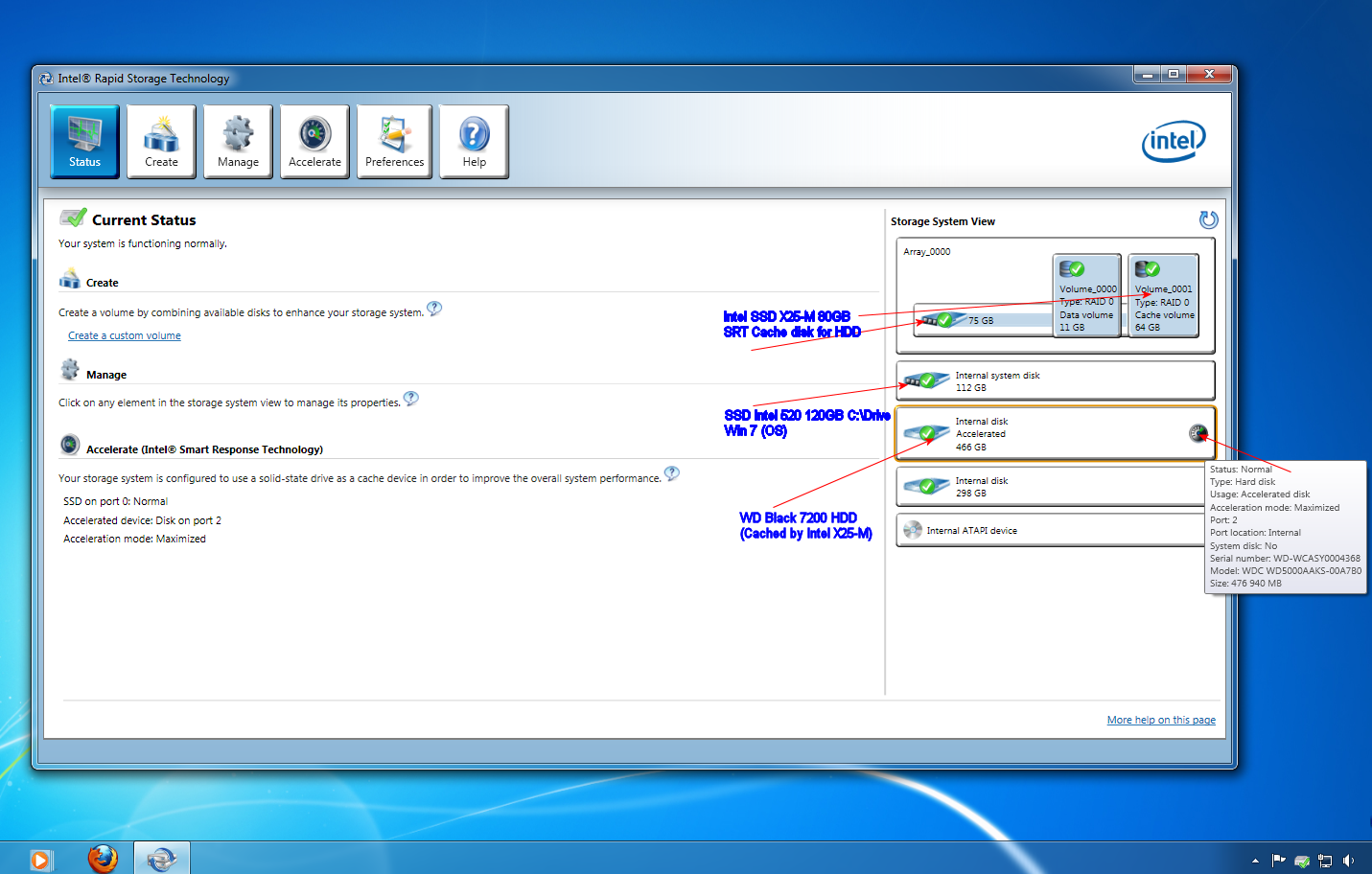Click the 298 GB disk drive icon
This screenshot has height=874, width=1372.
pos(926,486)
